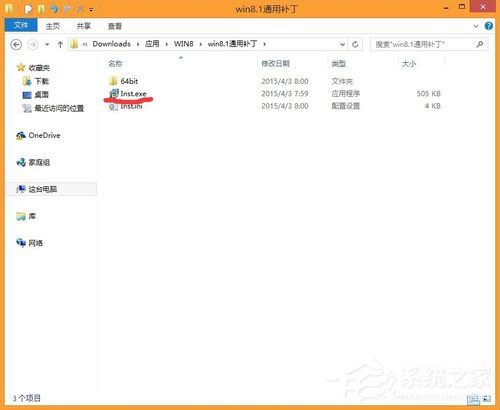Image resolution: width=500 pixels, height=410 pixels.
Task: Open 下载 in the navigation pane
Action: tap(41, 81)
